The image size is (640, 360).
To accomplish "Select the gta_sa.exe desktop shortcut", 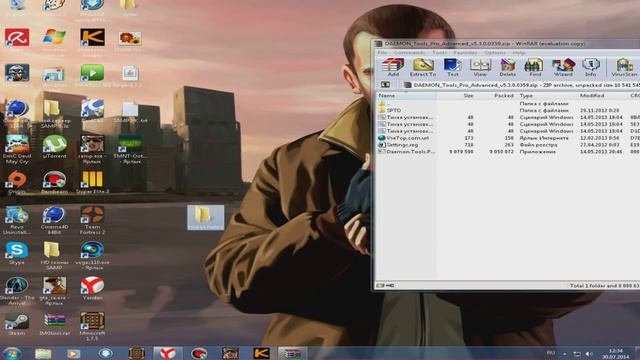I will tap(54, 291).
